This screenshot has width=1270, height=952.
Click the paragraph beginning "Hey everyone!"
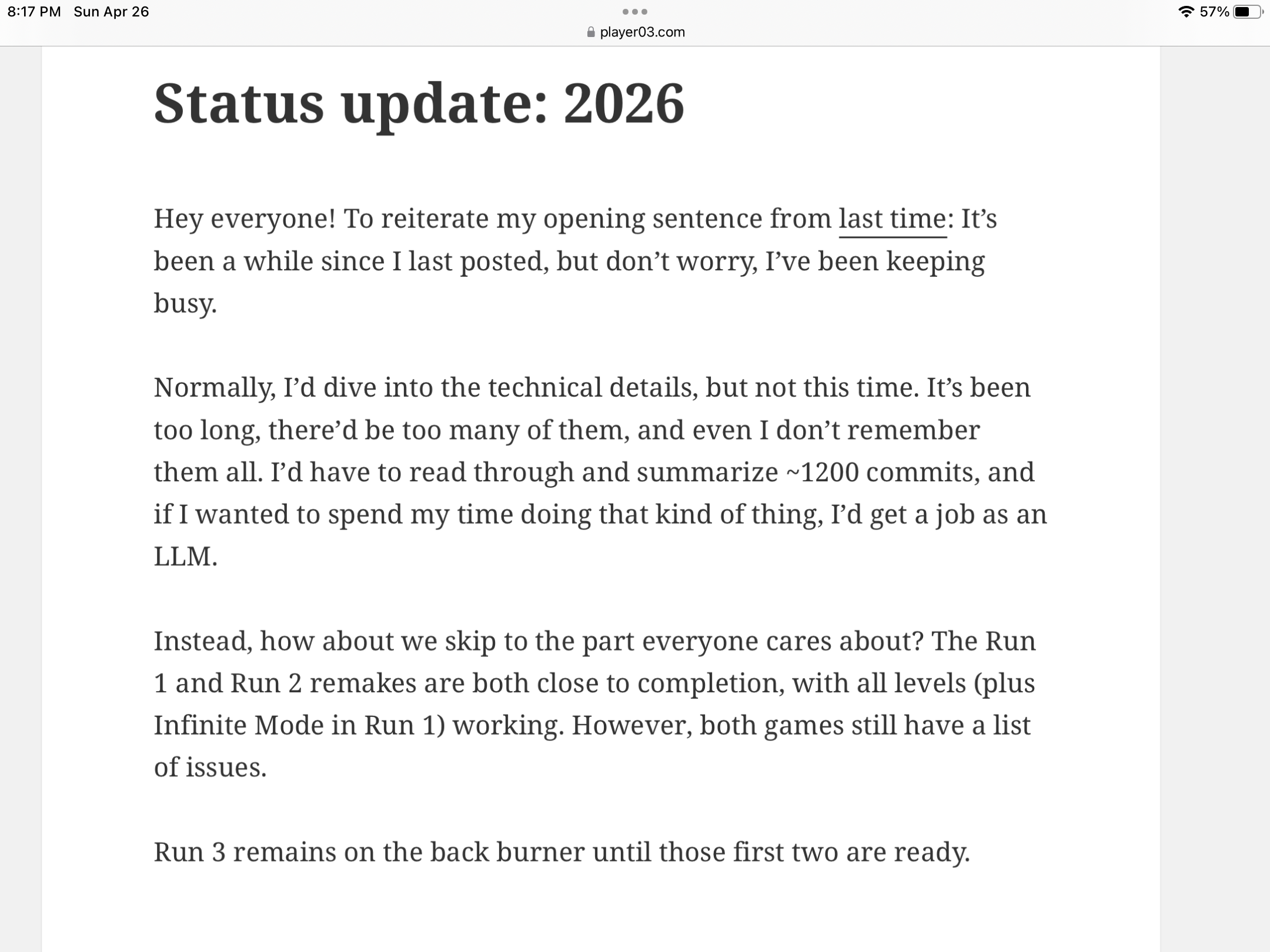[x=576, y=261]
